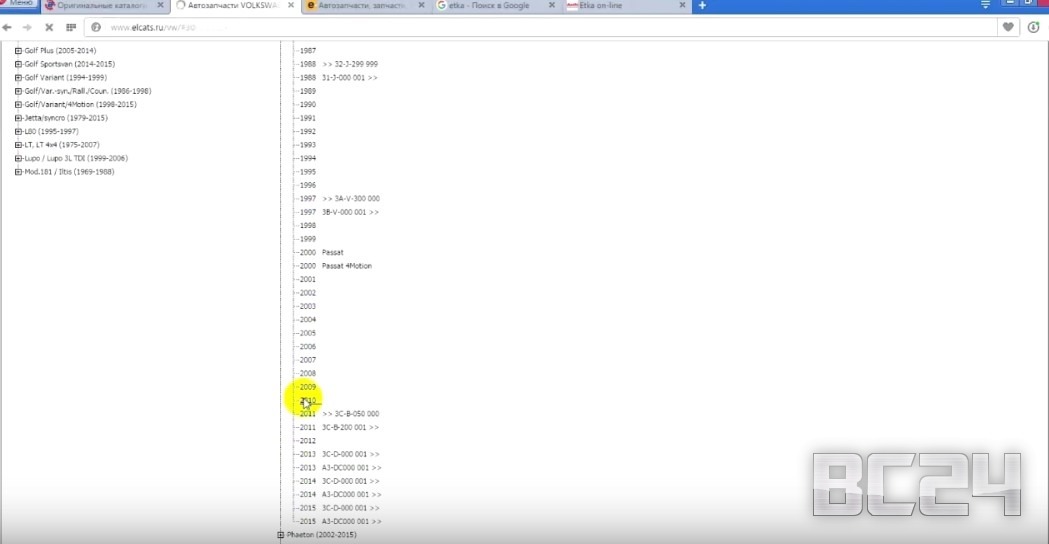Switch to 'Оригинальные каталоги' tab

[x=100, y=6]
